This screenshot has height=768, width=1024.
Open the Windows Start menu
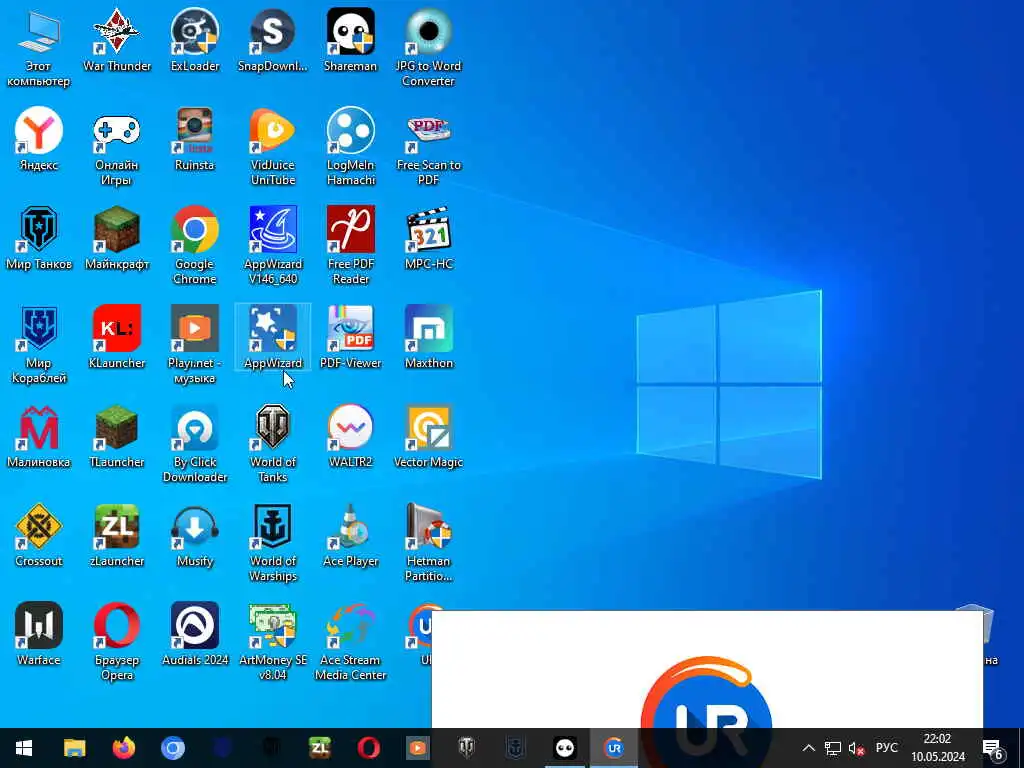click(24, 748)
